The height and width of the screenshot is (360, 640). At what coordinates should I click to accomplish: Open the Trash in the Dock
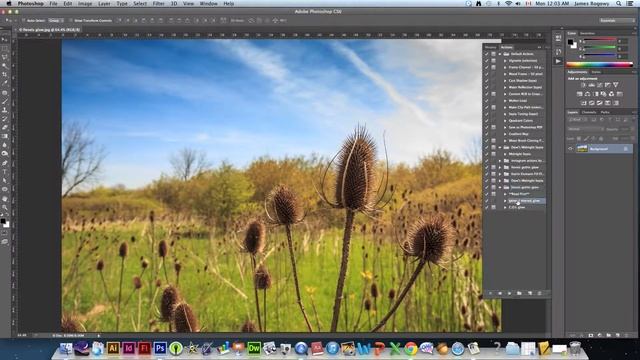[575, 348]
